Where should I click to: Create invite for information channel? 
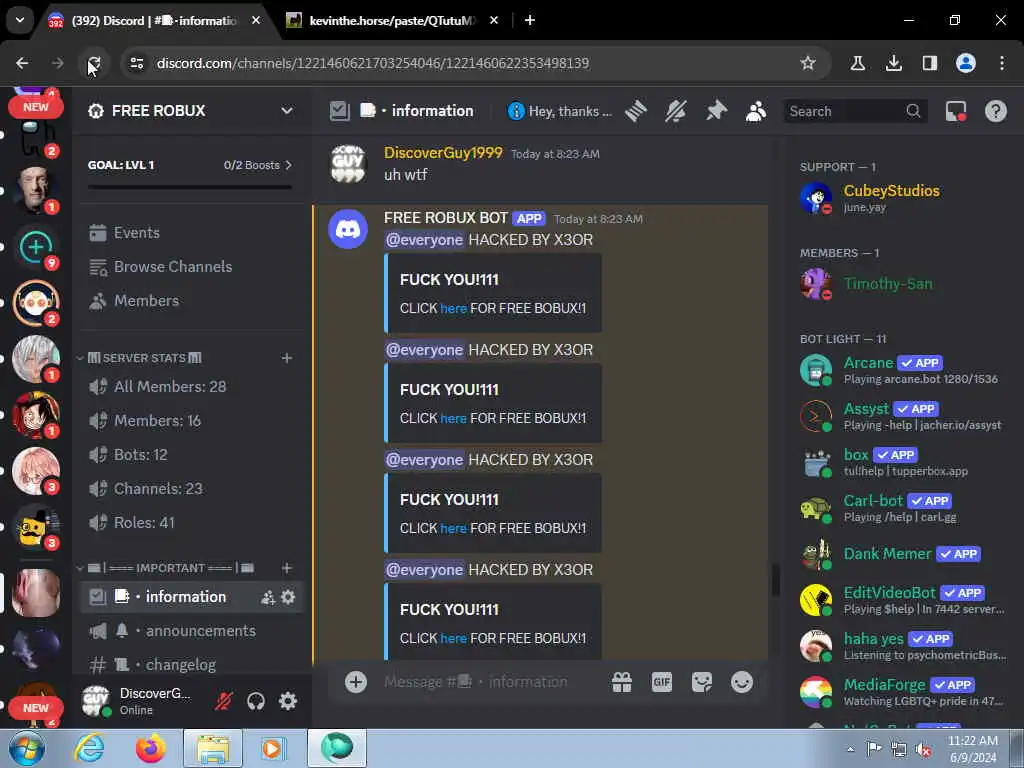[268, 597]
